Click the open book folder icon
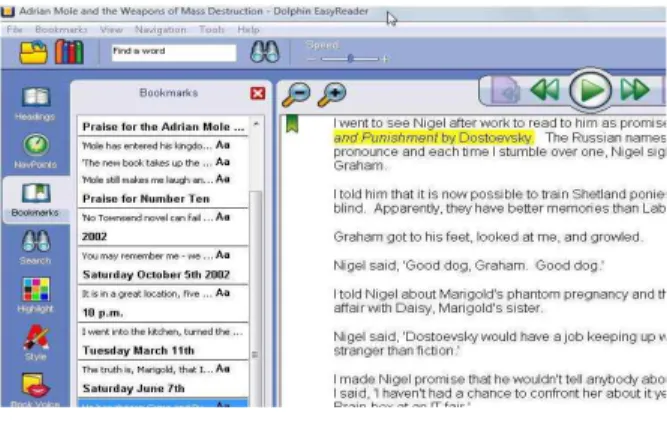 click(x=34, y=52)
